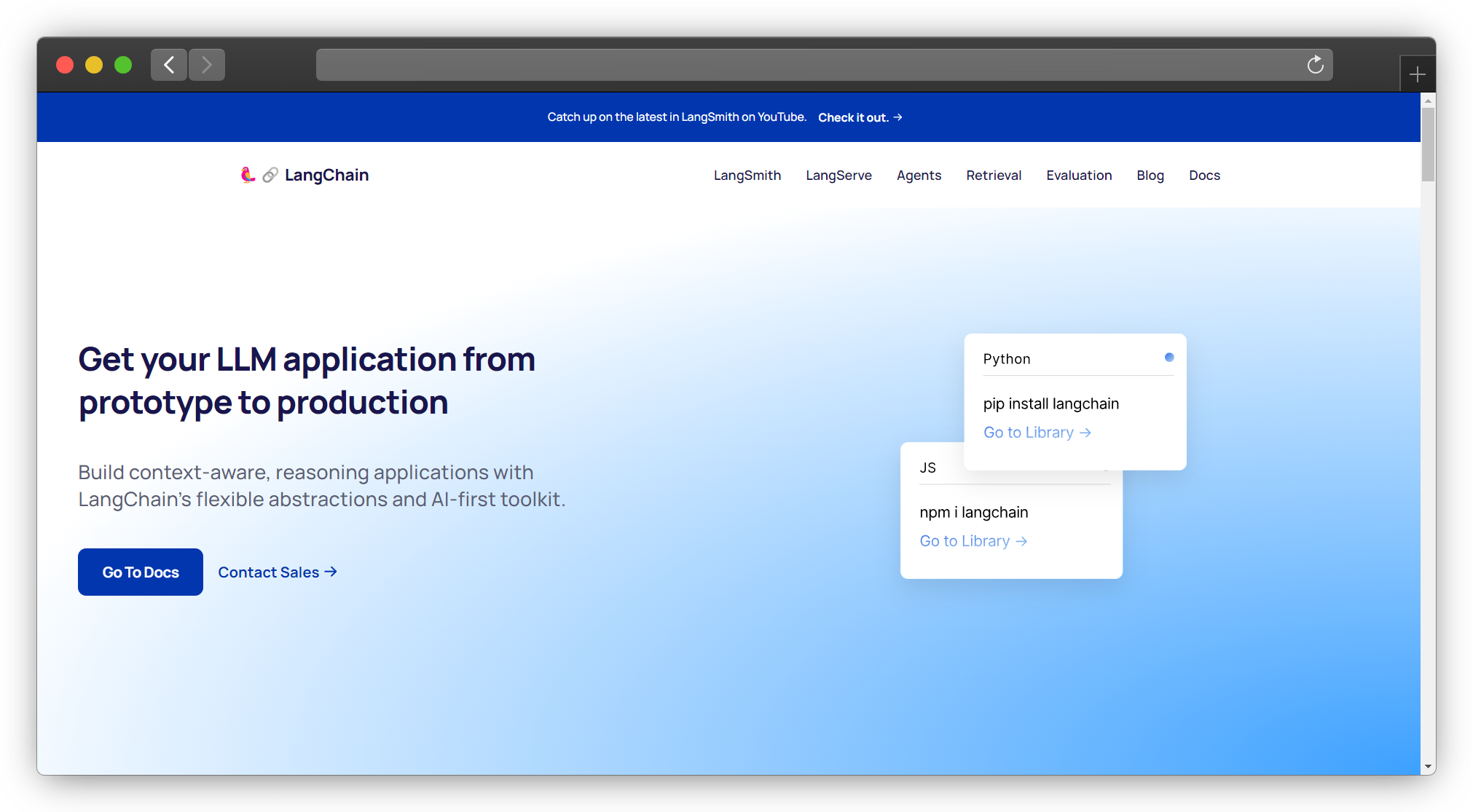Click the browser forward arrow button
Screen dimensions: 1473x812
(x=207, y=65)
